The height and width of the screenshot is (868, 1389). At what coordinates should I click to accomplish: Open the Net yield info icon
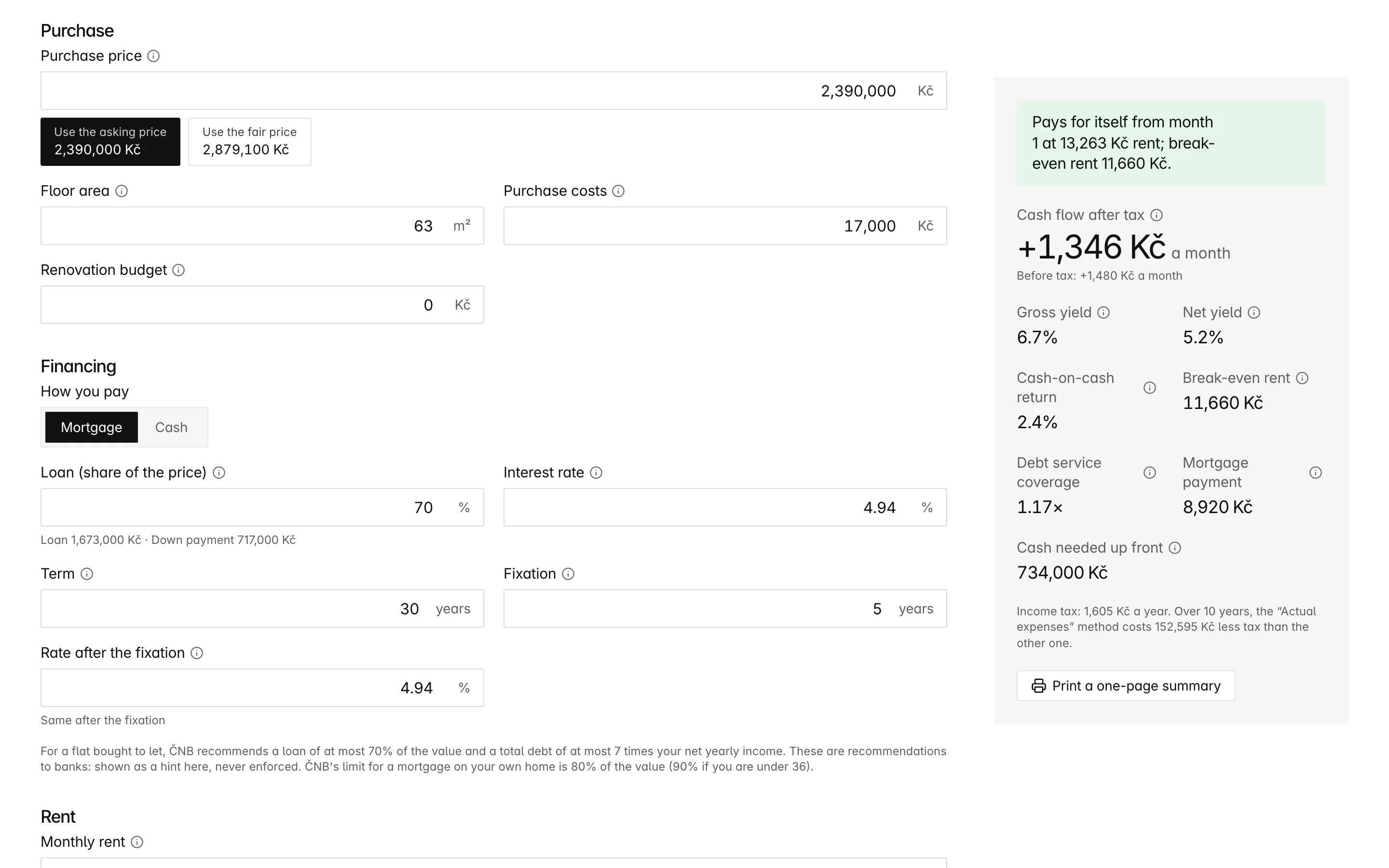1254,312
